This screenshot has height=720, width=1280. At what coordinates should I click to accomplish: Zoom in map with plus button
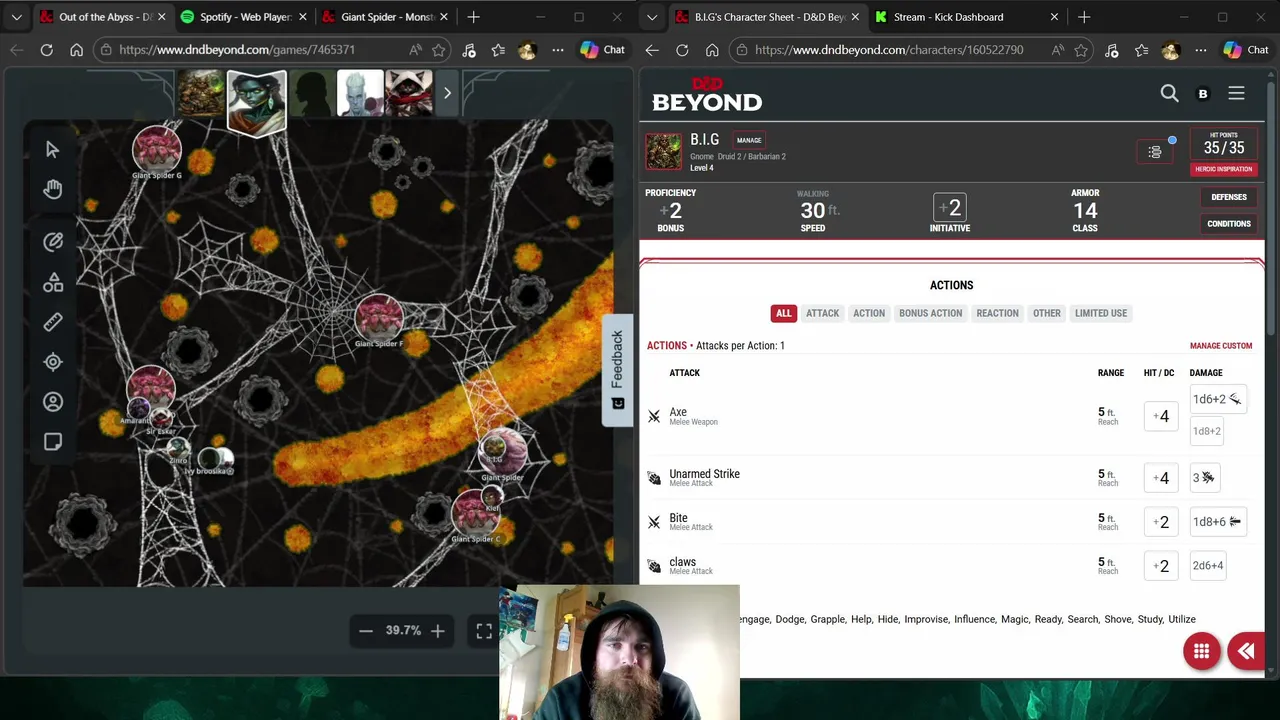437,630
